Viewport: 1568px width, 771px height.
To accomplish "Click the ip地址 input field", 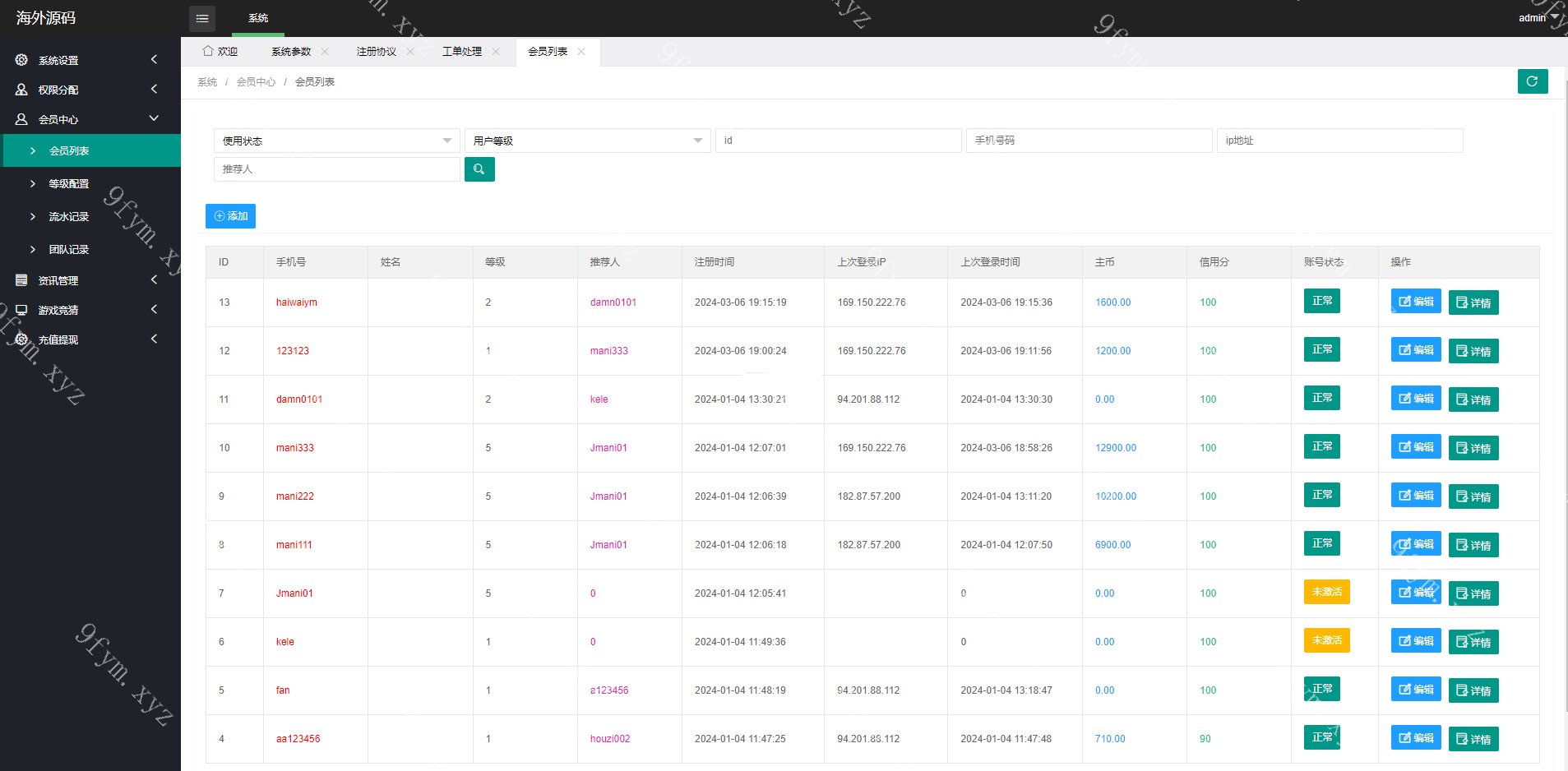I will click(1339, 141).
